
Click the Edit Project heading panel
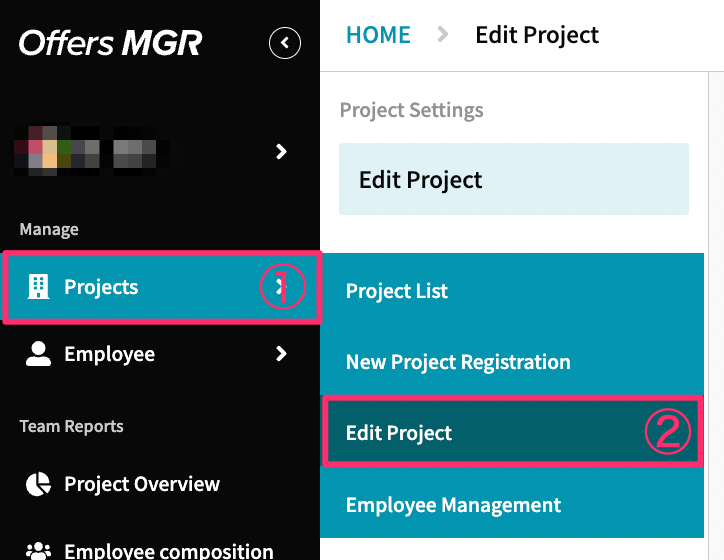(x=514, y=179)
